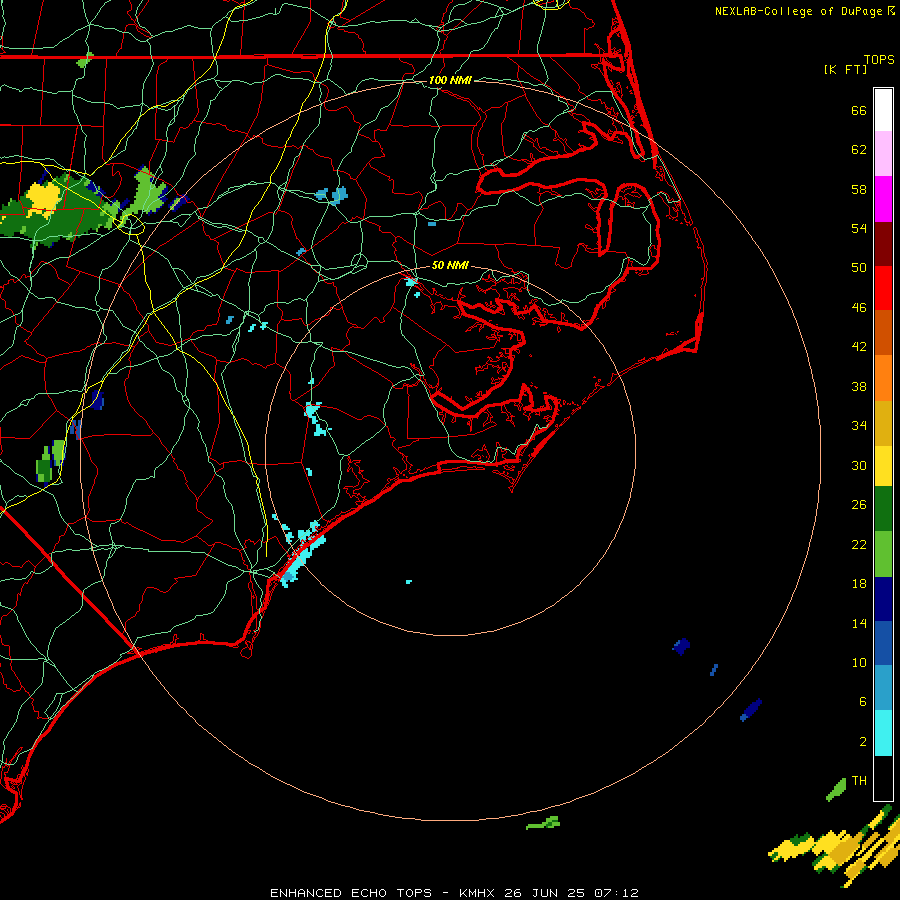Click the "[K FT]" units label
Image resolution: width=900 pixels, height=900 pixels.
click(x=845, y=69)
